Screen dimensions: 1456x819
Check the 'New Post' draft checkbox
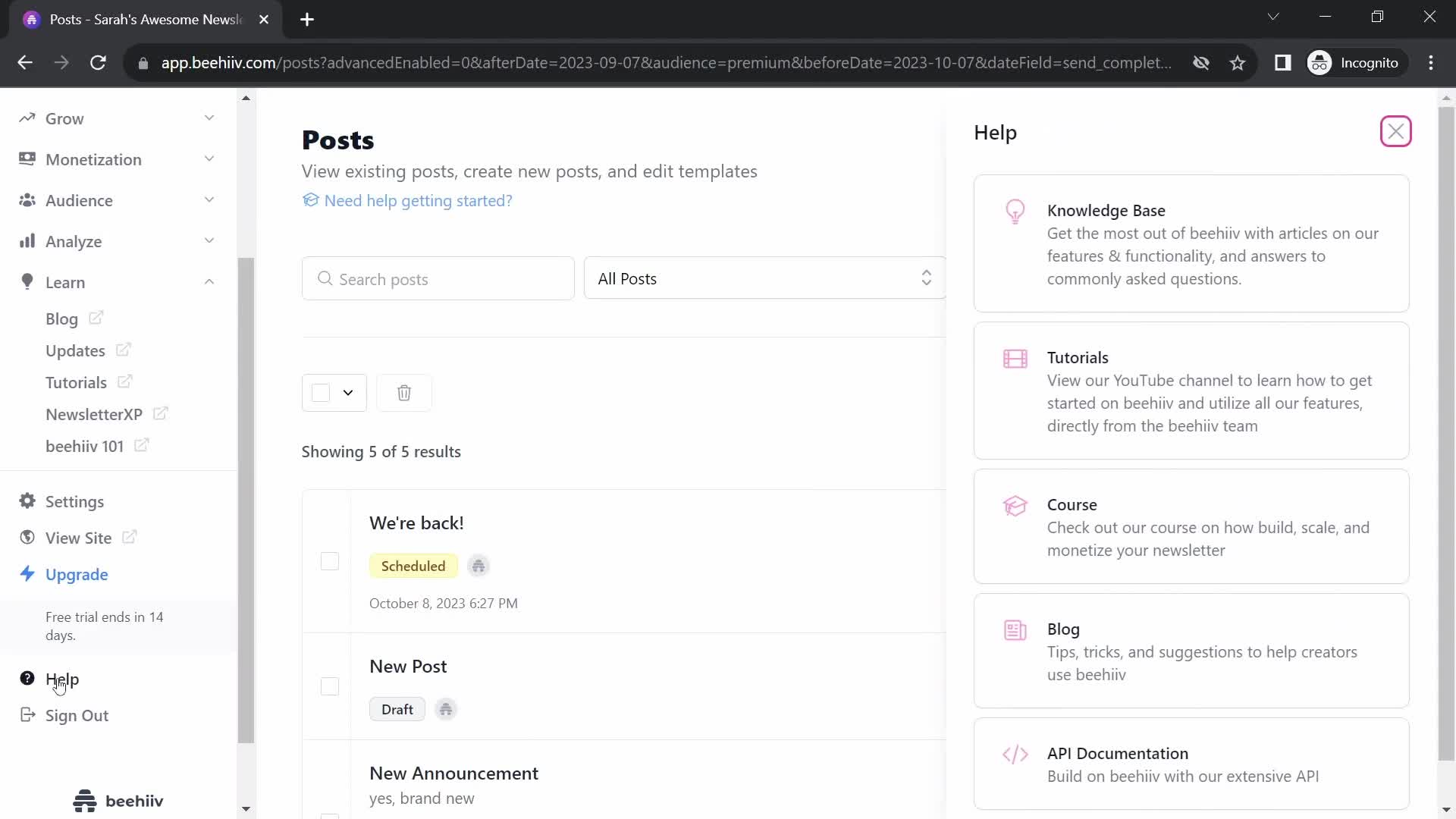[x=330, y=687]
